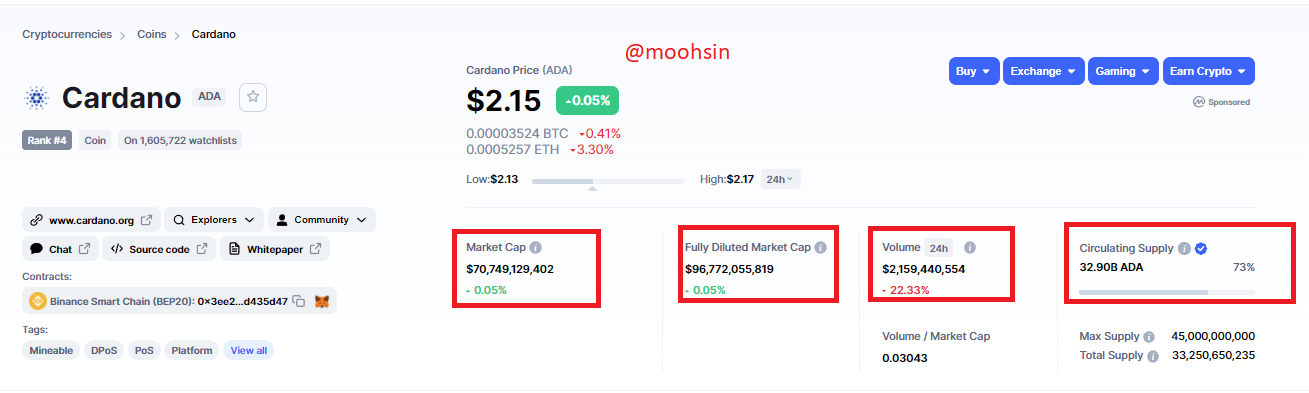
Task: Click Market Cap info icon
Action: tap(536, 247)
